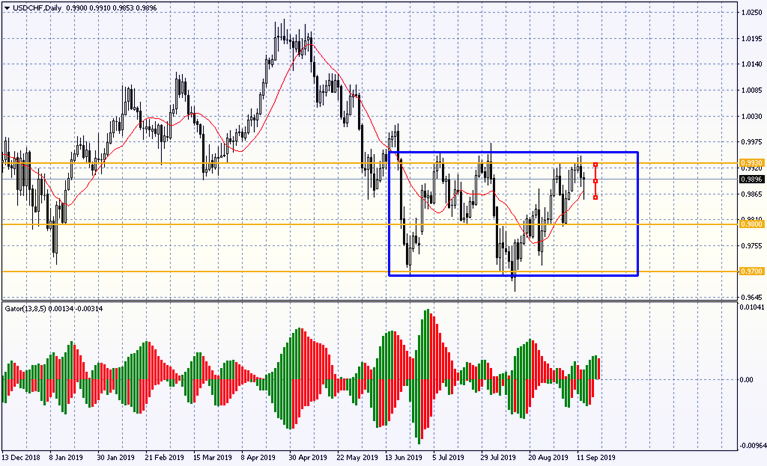Click the orange horizontal line at 0.9800

click(200, 225)
